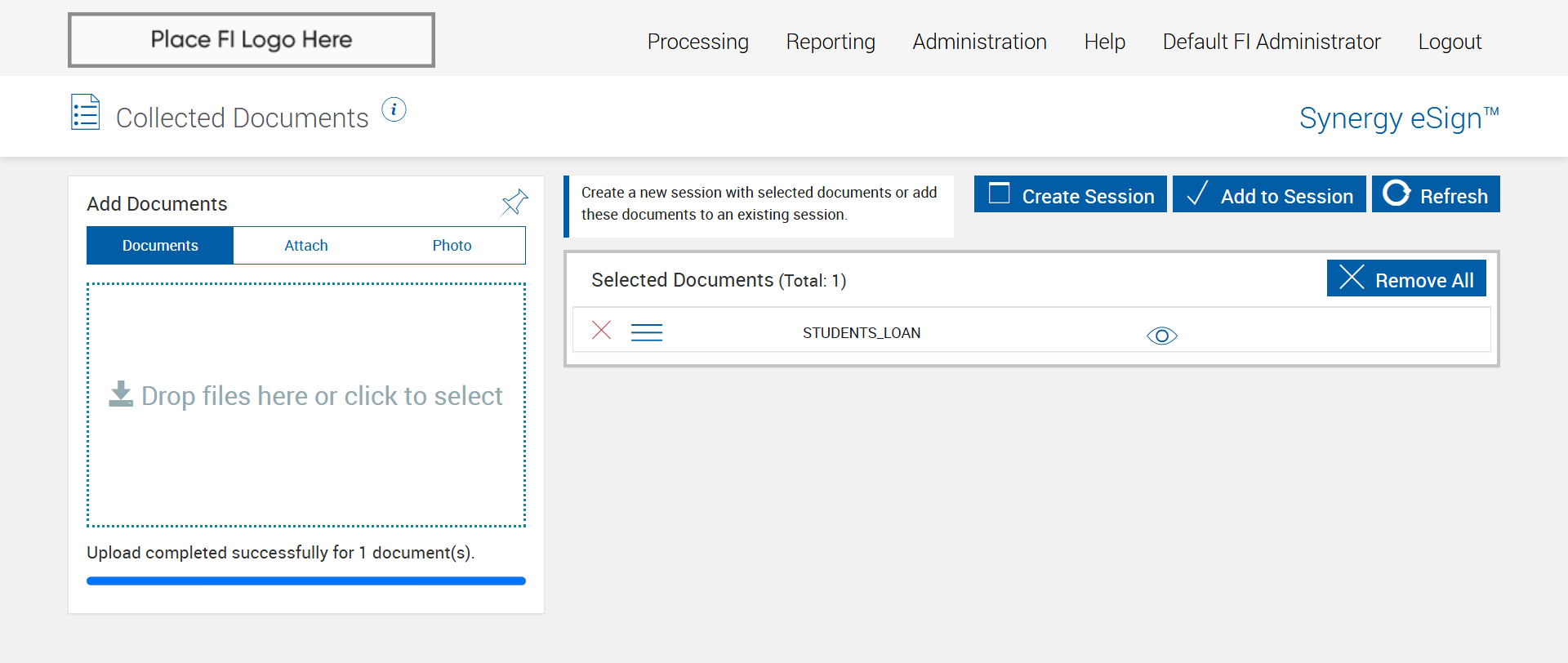This screenshot has width=1568, height=663.
Task: Click the reorder handle for STUDENTS_LOAN
Action: [646, 332]
